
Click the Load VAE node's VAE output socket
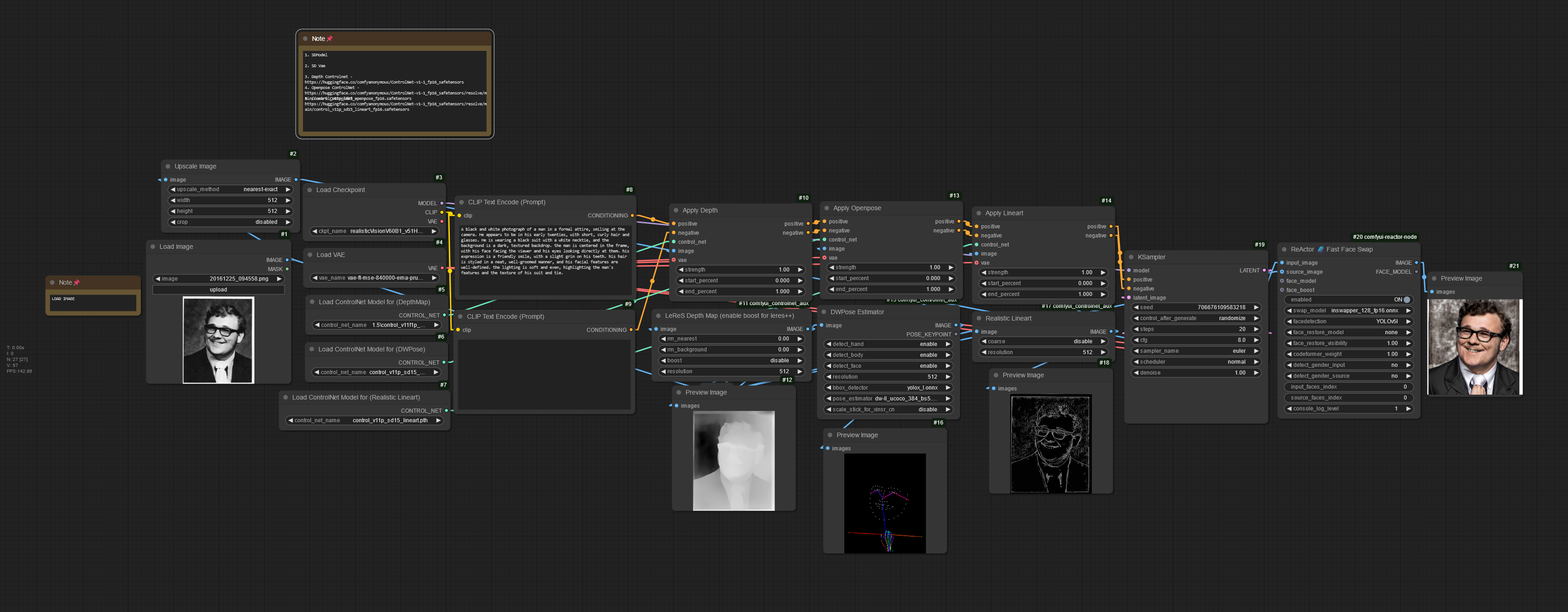click(x=441, y=268)
